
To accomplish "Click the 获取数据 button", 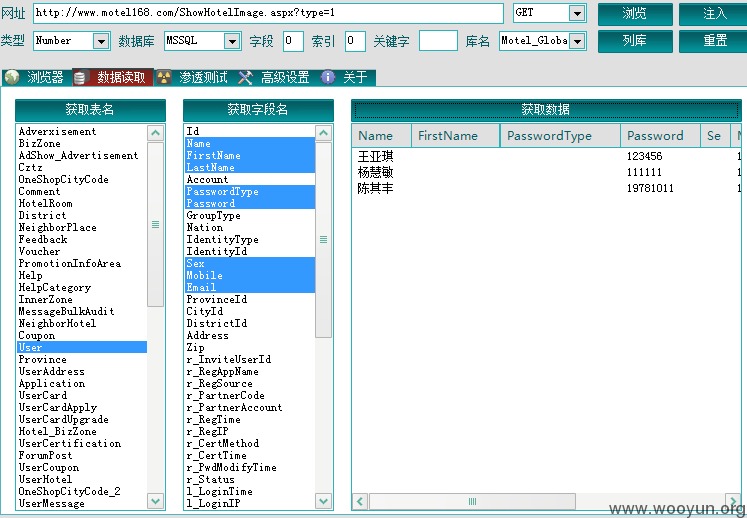I will click(546, 110).
